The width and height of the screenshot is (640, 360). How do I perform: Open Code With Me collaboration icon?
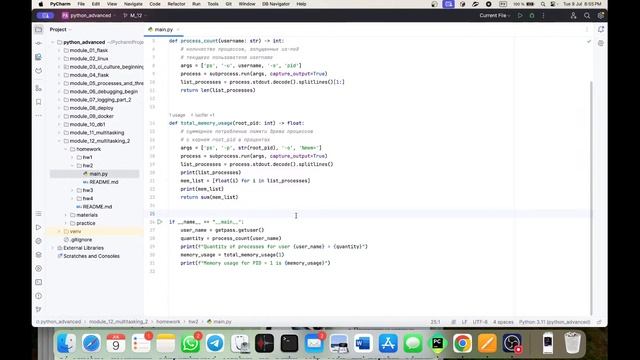click(573, 16)
